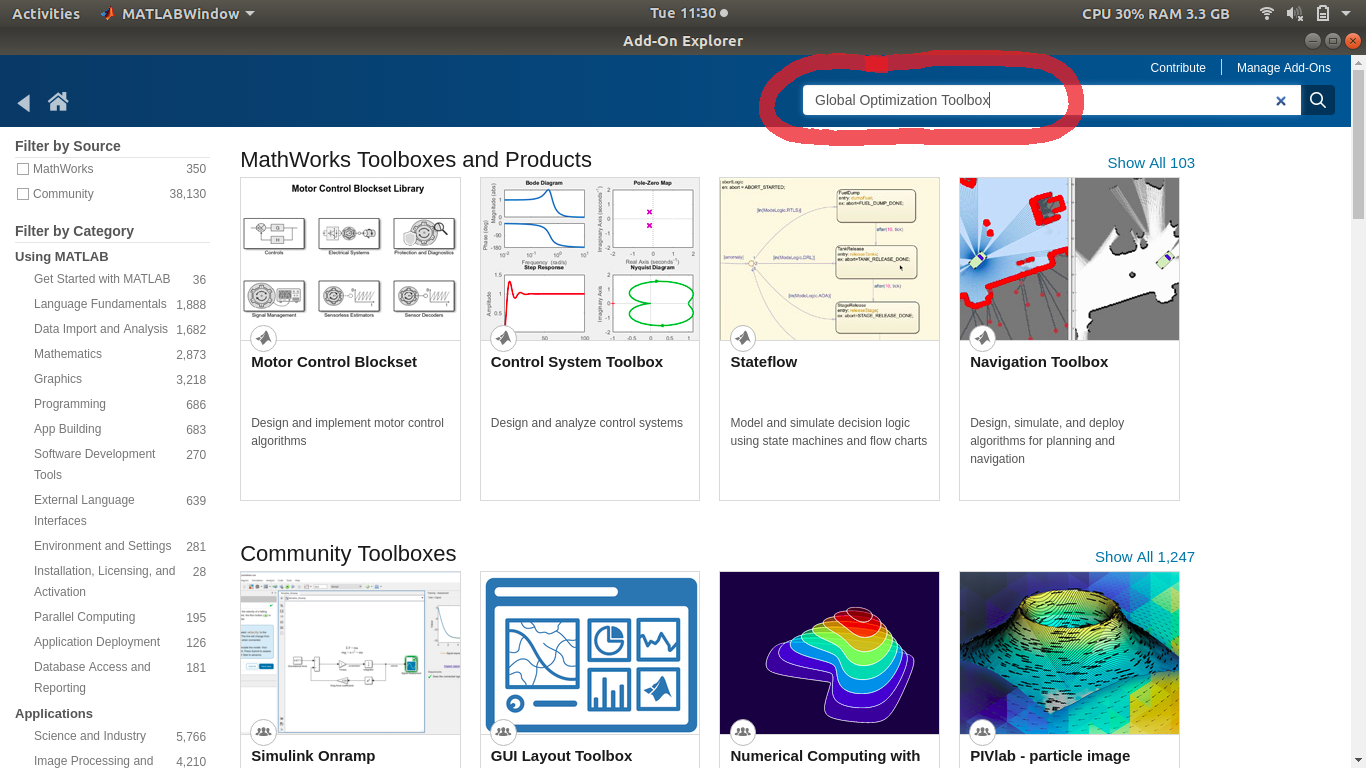Open the GUI Layout Toolbox title
This screenshot has height=768, width=1366.
tap(561, 756)
